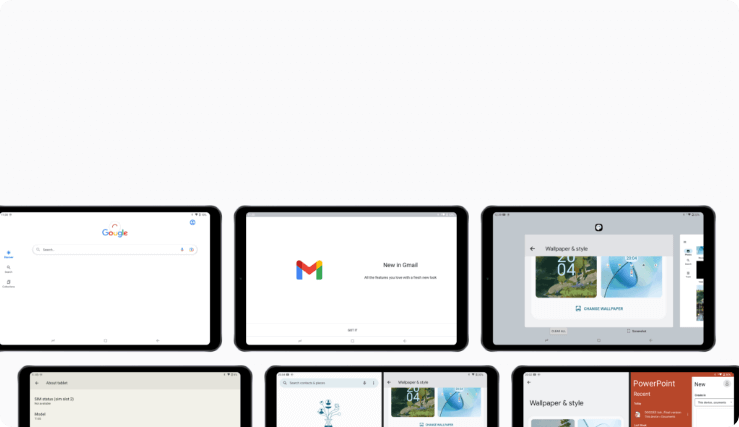Open the partially visible Photos app card

click(x=691, y=281)
